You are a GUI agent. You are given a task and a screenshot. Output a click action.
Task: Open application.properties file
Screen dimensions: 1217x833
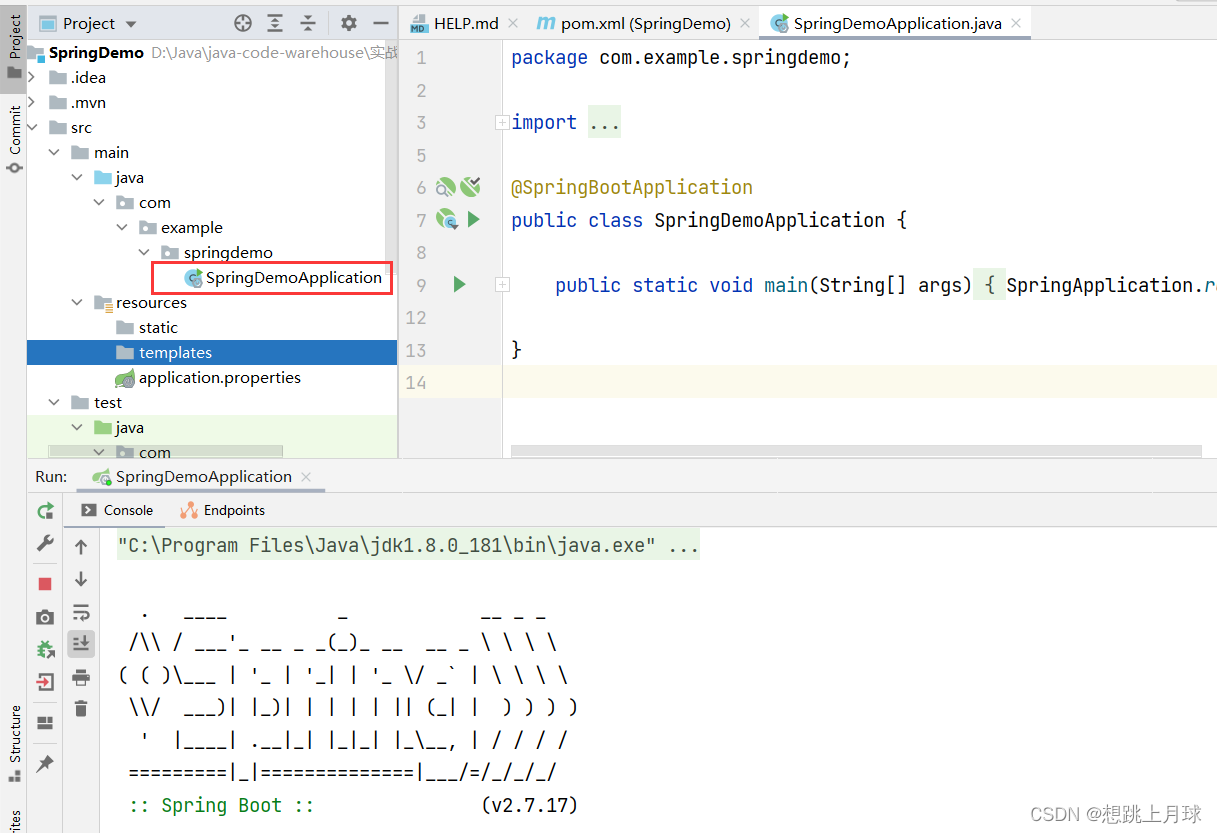(208, 377)
